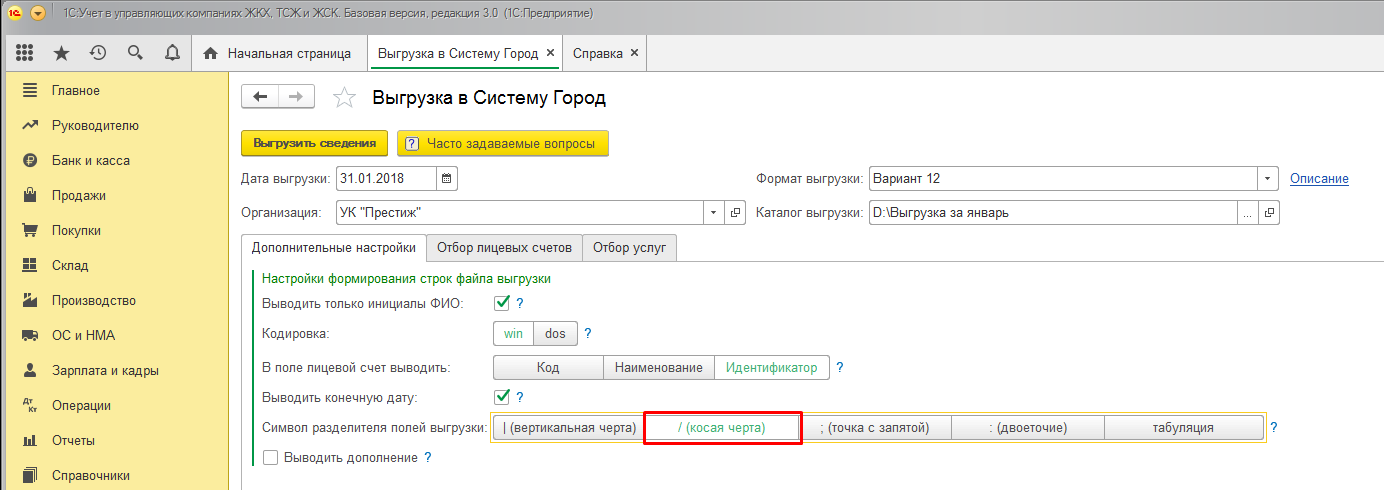Toggle Выводить конечную дату checkbox
Image resolution: width=1384 pixels, height=490 pixels.
[x=502, y=397]
